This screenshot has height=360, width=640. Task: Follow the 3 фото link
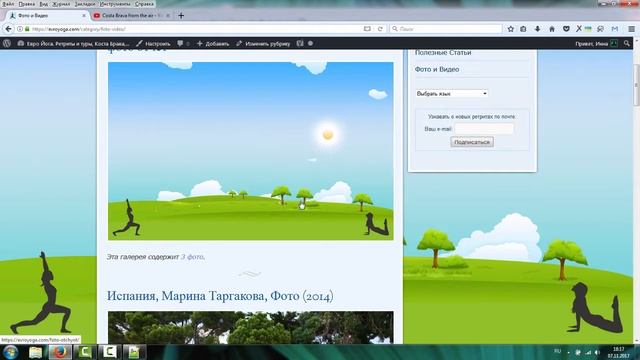192,257
